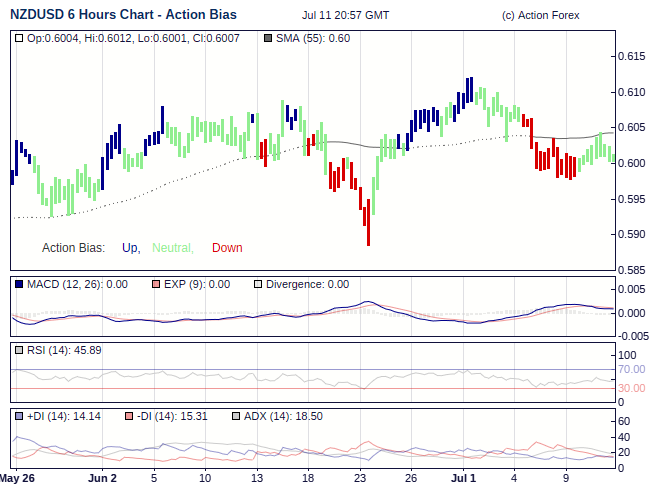Click the 'Jul 1' date axis label
650x489 pixels.
click(463, 478)
